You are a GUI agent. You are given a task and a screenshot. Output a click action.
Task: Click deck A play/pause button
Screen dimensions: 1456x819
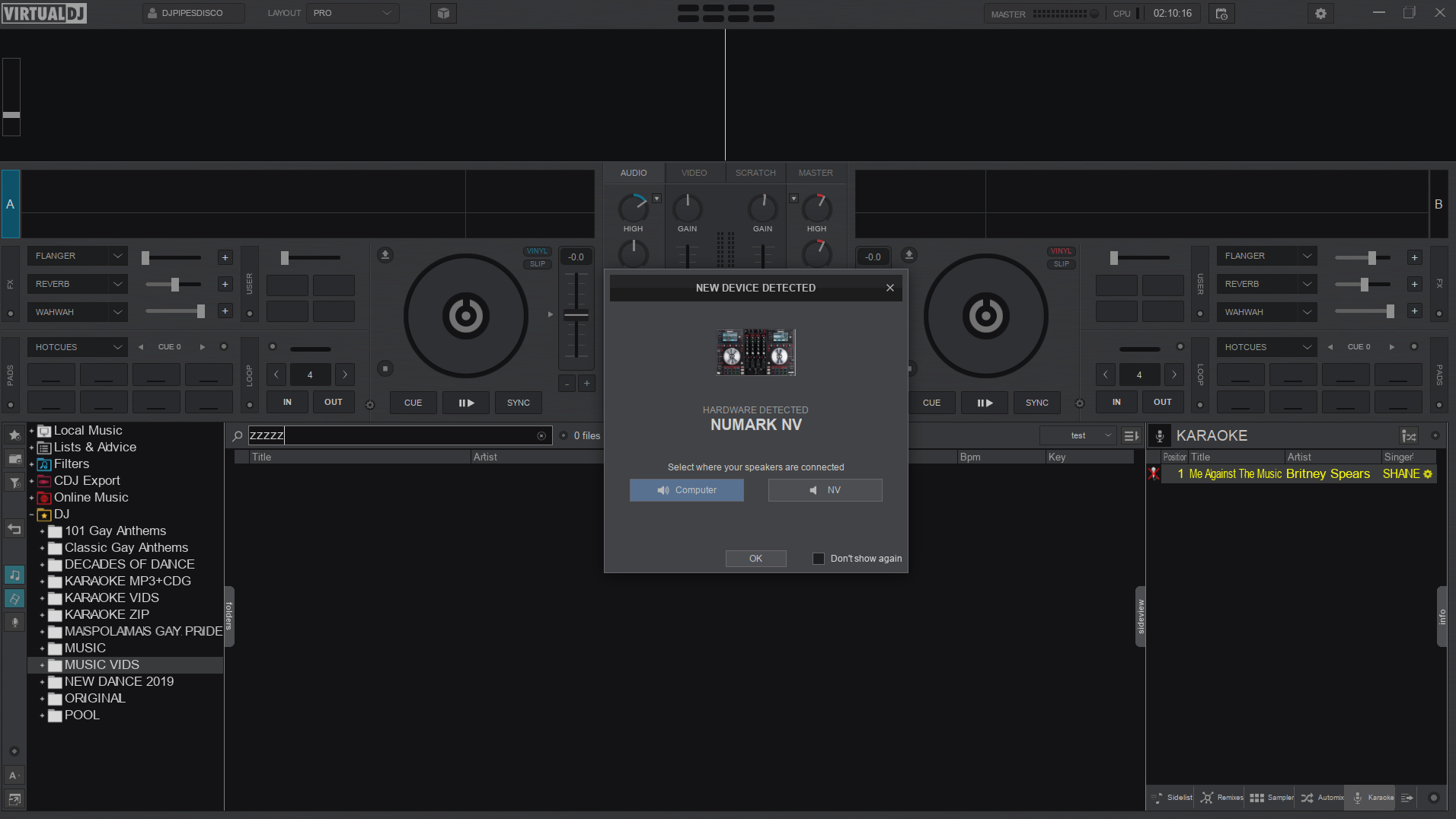point(466,403)
